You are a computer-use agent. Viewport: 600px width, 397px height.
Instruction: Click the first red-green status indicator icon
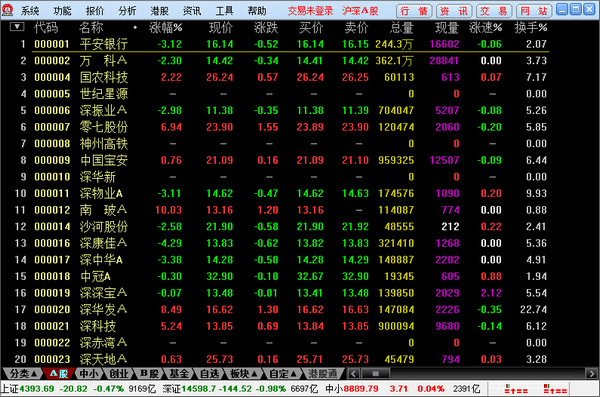click(516, 389)
